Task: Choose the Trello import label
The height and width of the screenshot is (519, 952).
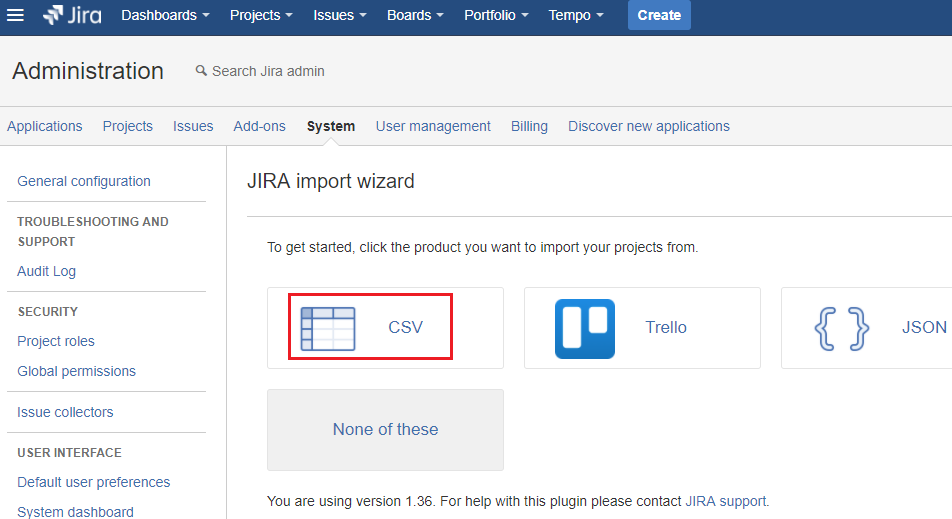Action: tap(666, 327)
